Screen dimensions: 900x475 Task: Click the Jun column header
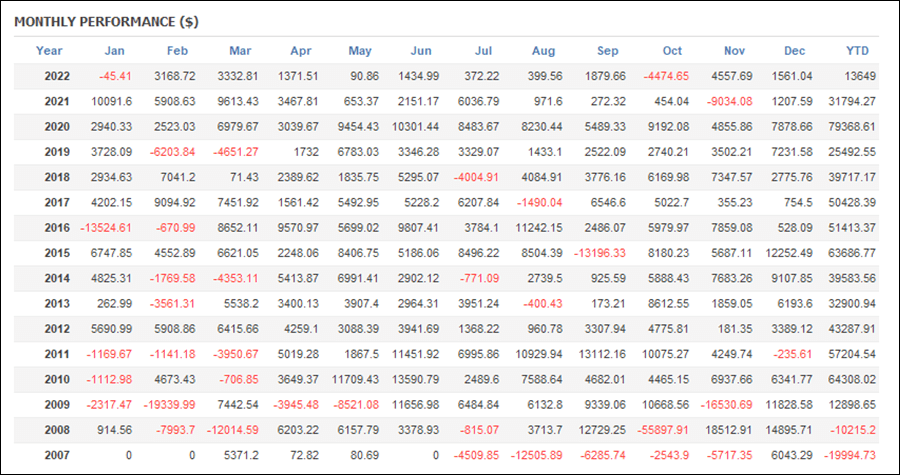(x=421, y=50)
